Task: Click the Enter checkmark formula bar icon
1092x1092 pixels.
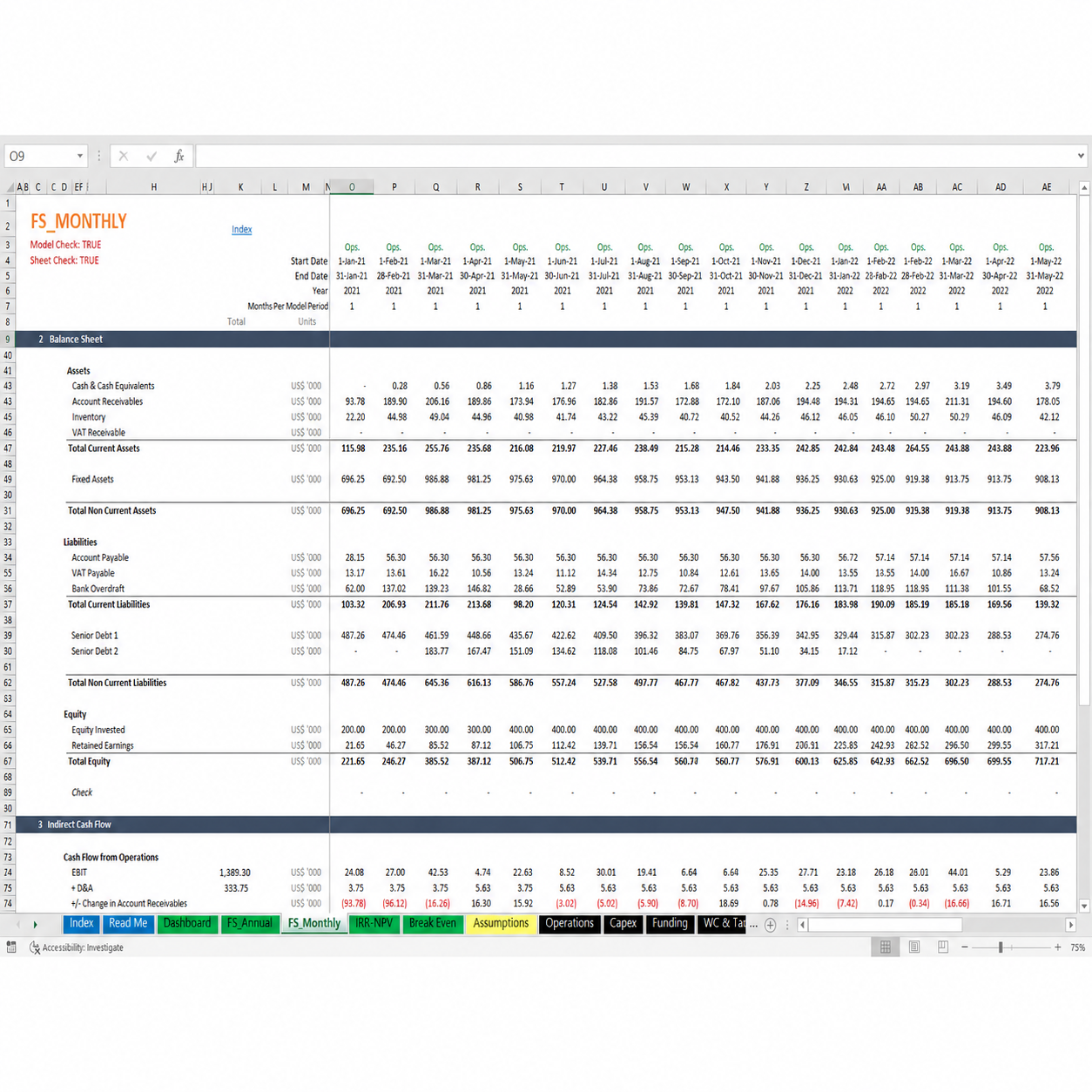Action: pyautogui.click(x=152, y=157)
